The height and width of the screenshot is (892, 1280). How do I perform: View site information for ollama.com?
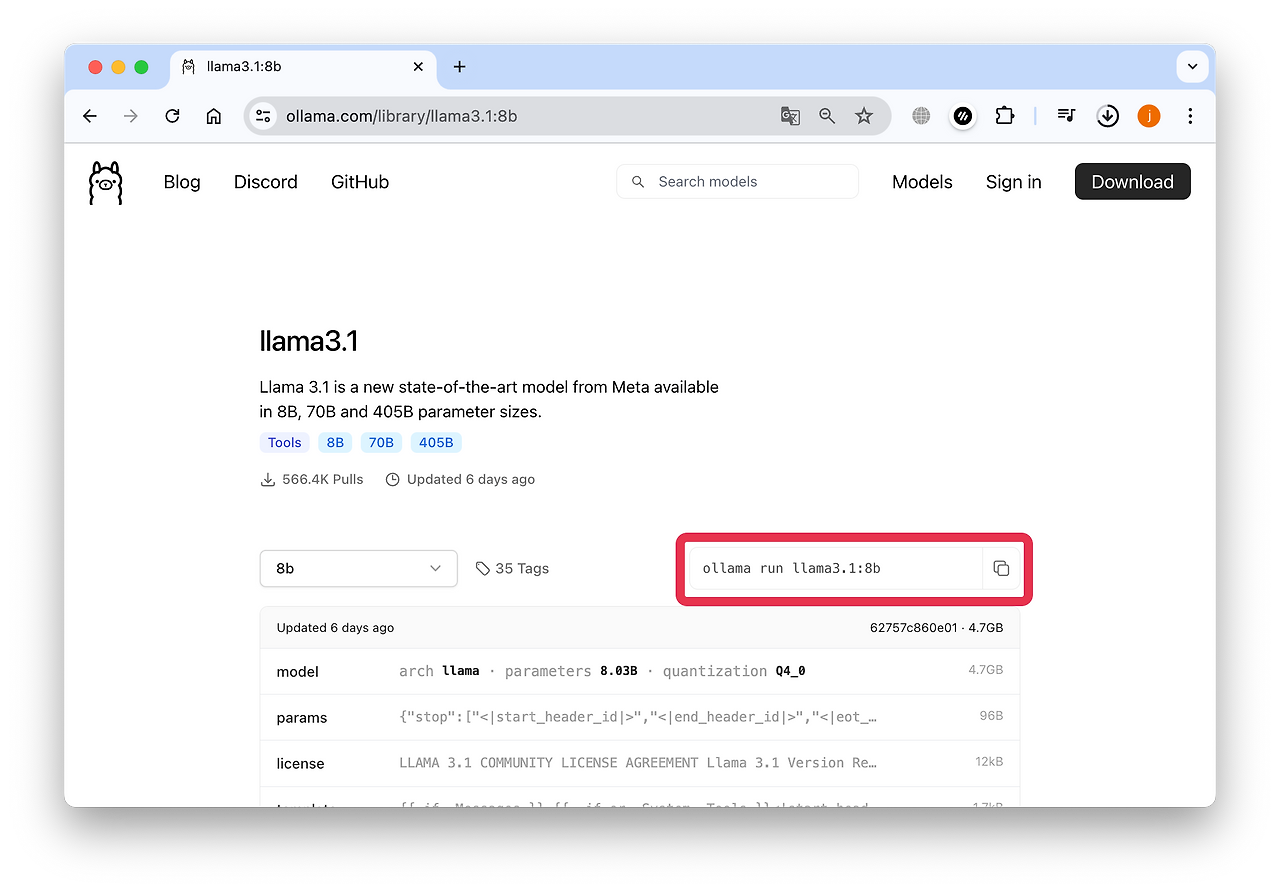[263, 116]
